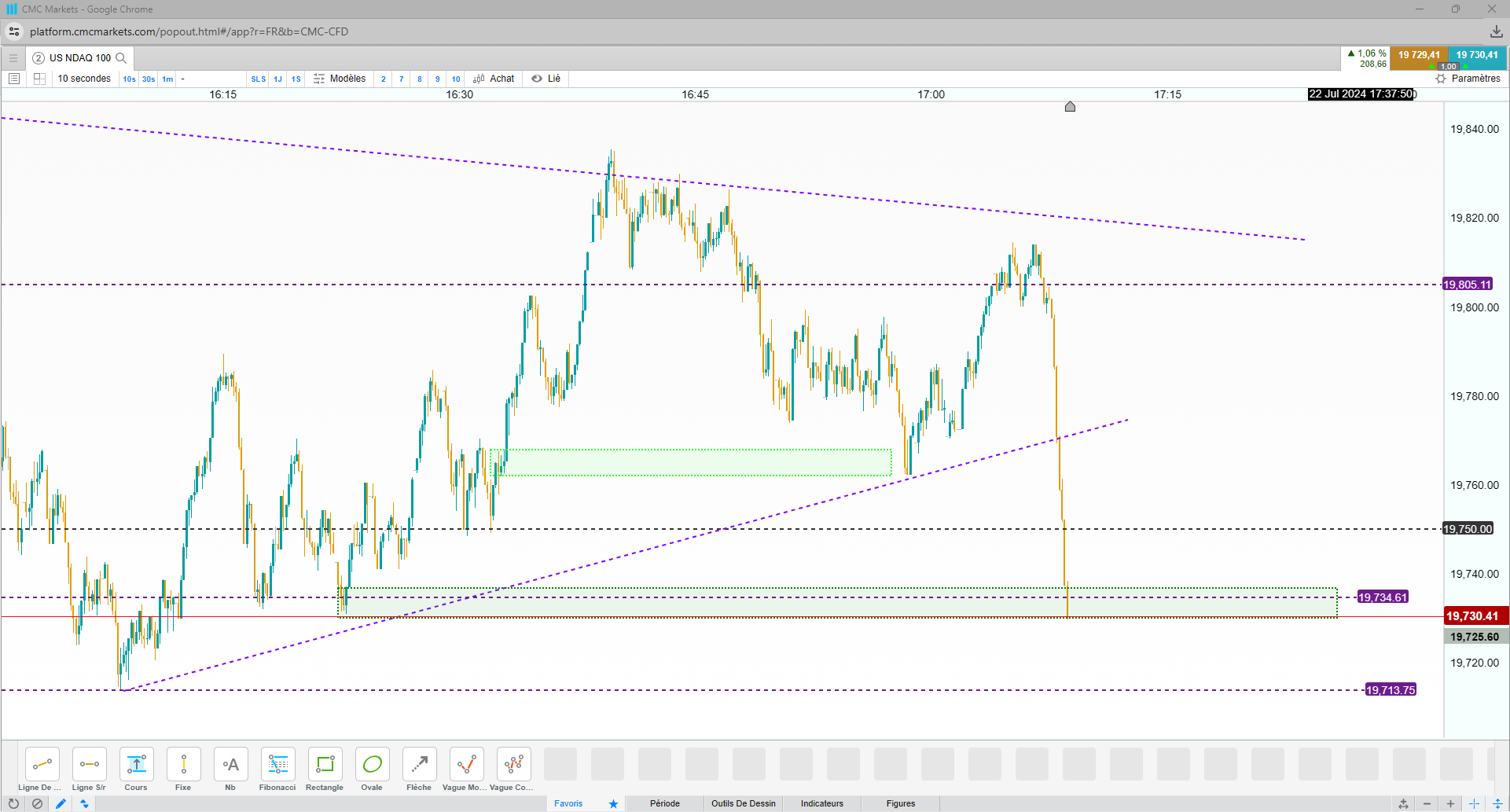1510x812 pixels.
Task: Click the browser address bar URL
Action: pos(189,31)
